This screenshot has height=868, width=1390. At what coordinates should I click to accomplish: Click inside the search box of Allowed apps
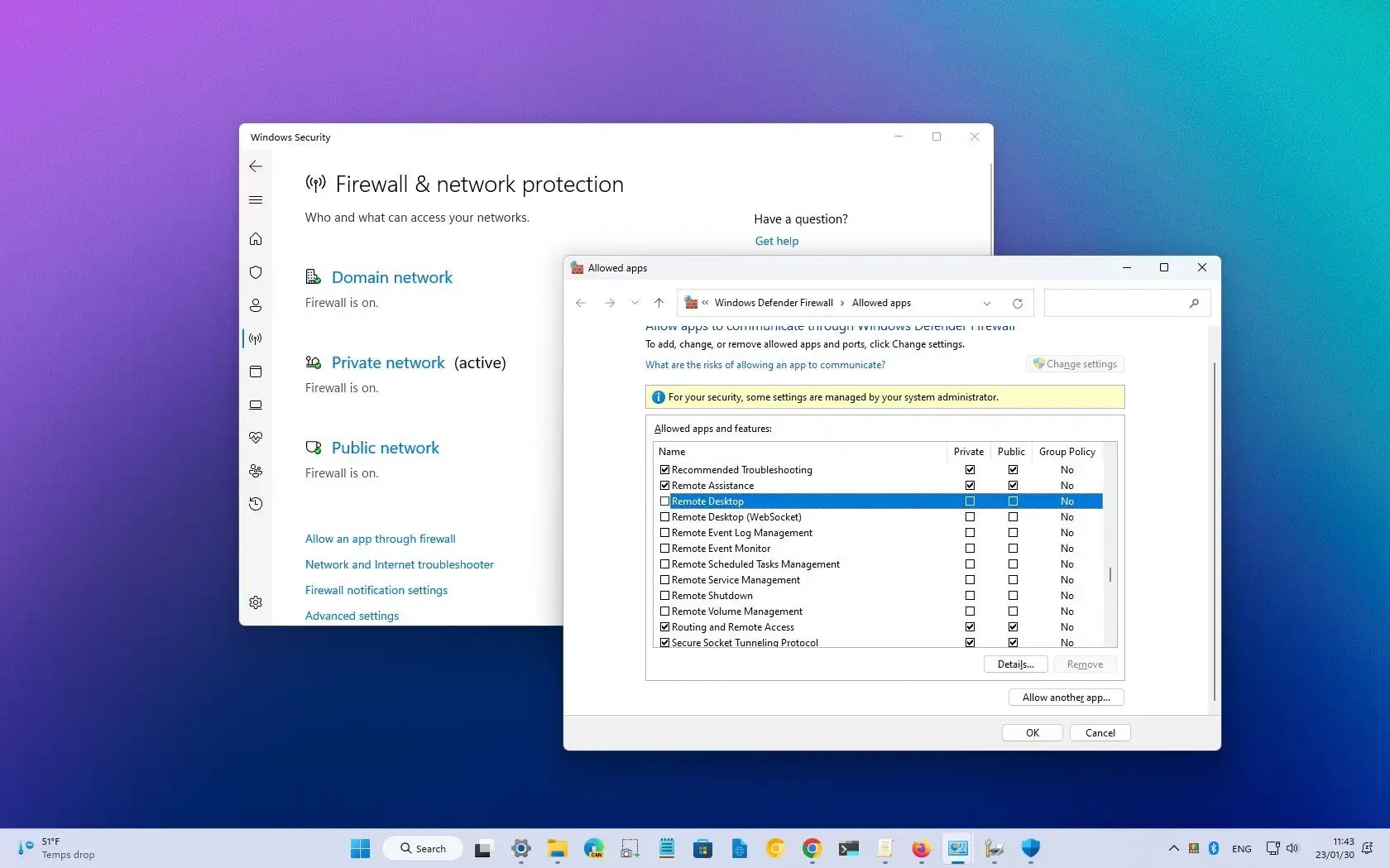coord(1117,303)
